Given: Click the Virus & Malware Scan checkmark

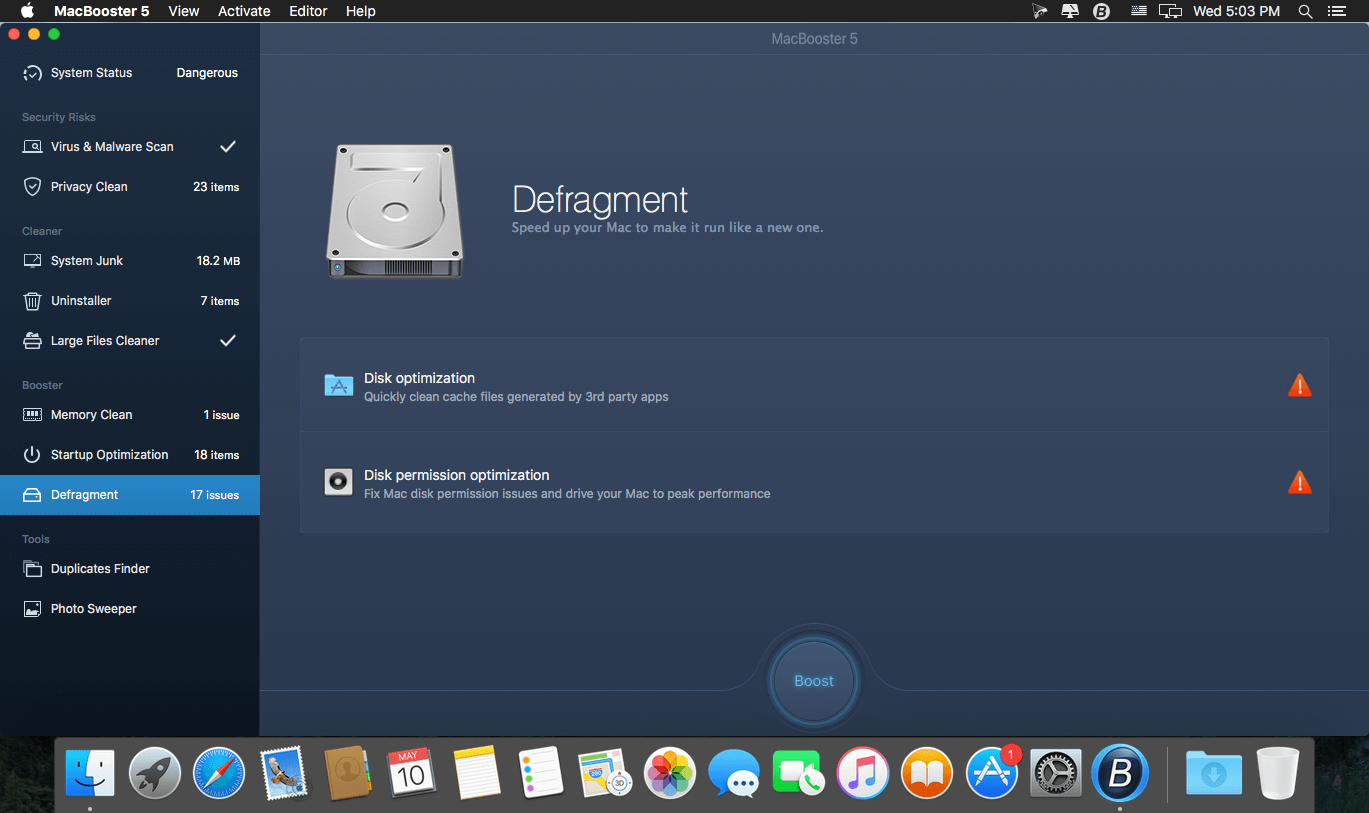Looking at the screenshot, I should (228, 147).
